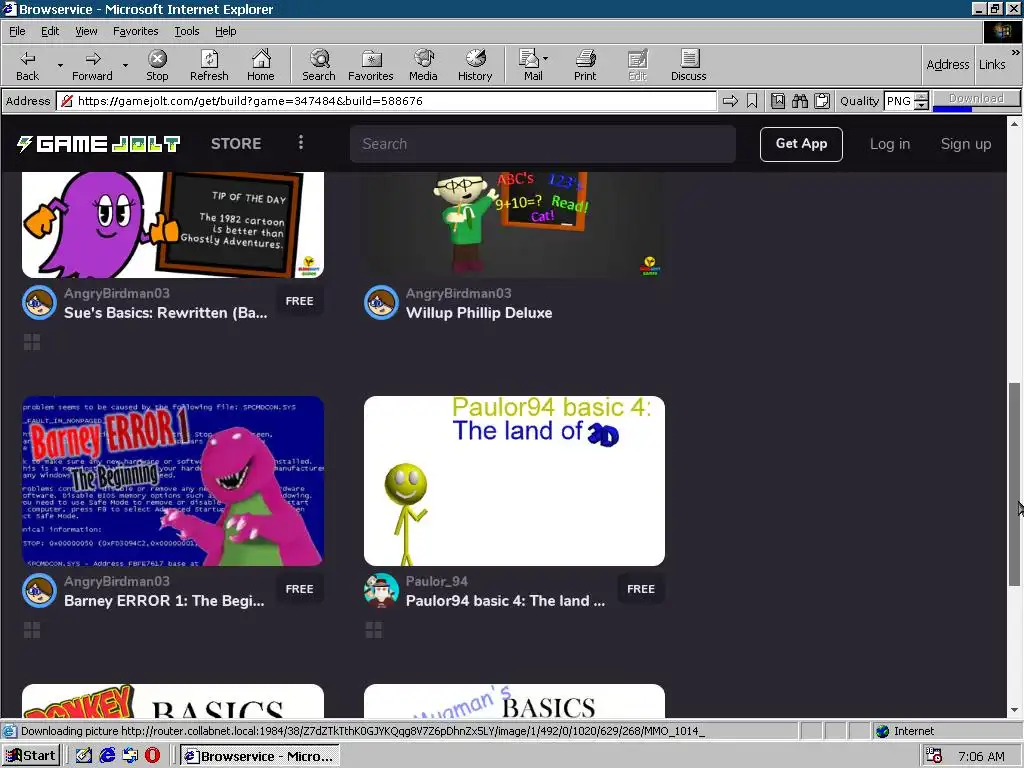Show the History pane

coord(475,65)
